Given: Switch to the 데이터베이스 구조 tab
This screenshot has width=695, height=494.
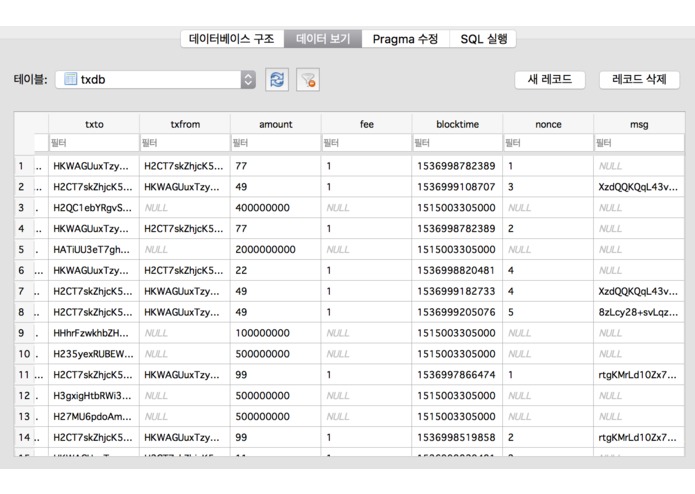Looking at the screenshot, I should pyautogui.click(x=232, y=39).
